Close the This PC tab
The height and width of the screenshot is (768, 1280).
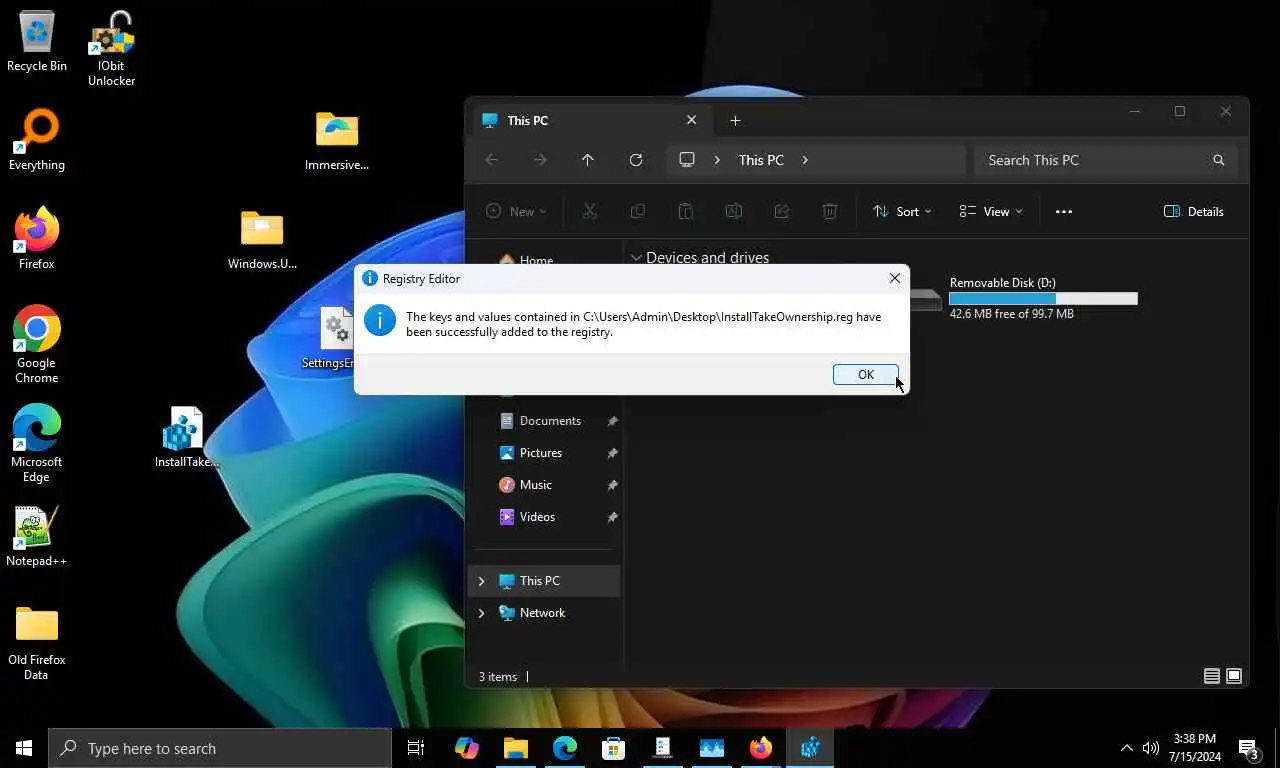(691, 120)
